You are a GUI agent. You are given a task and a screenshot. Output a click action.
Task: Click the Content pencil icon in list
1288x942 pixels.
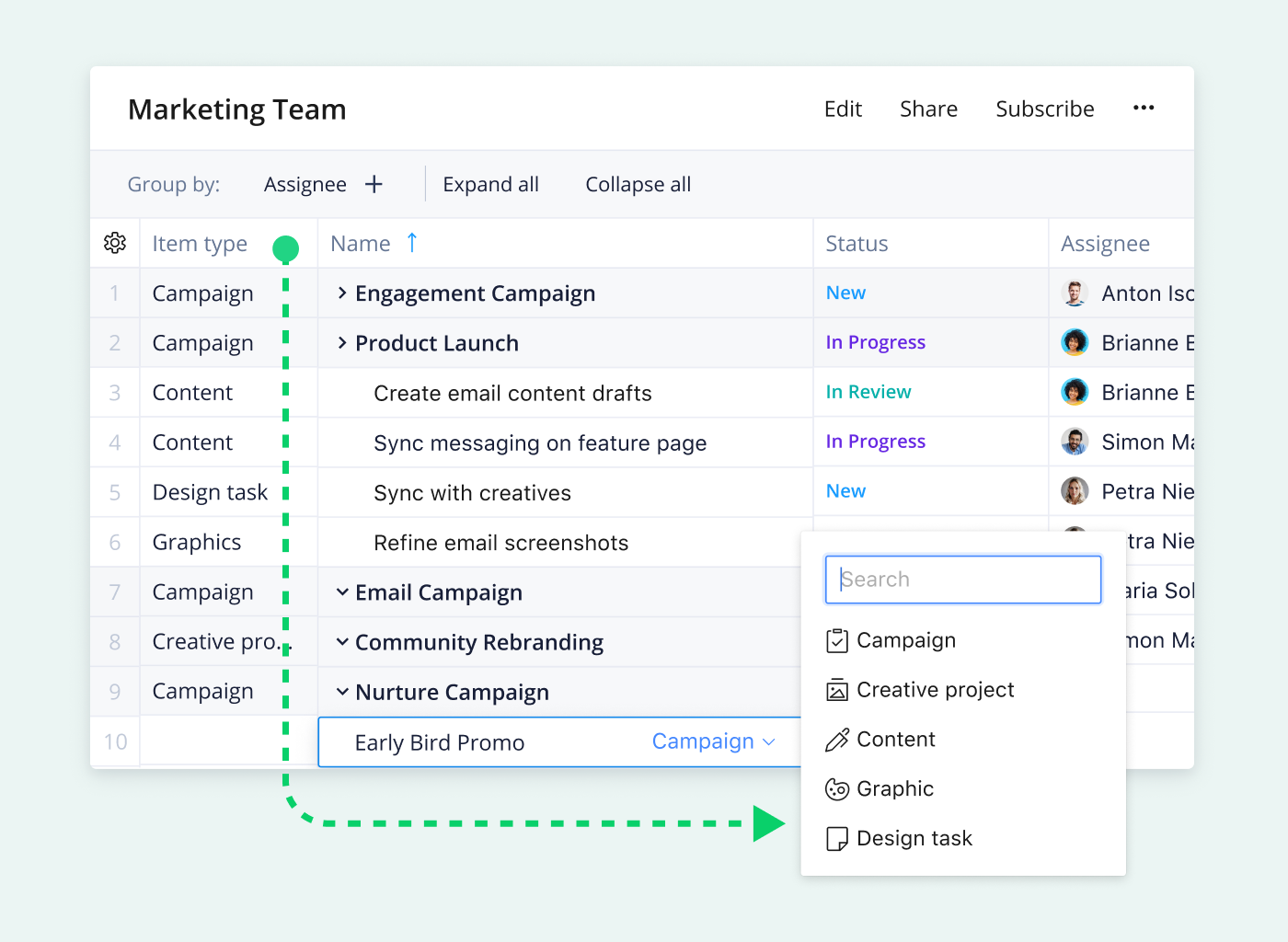point(836,740)
